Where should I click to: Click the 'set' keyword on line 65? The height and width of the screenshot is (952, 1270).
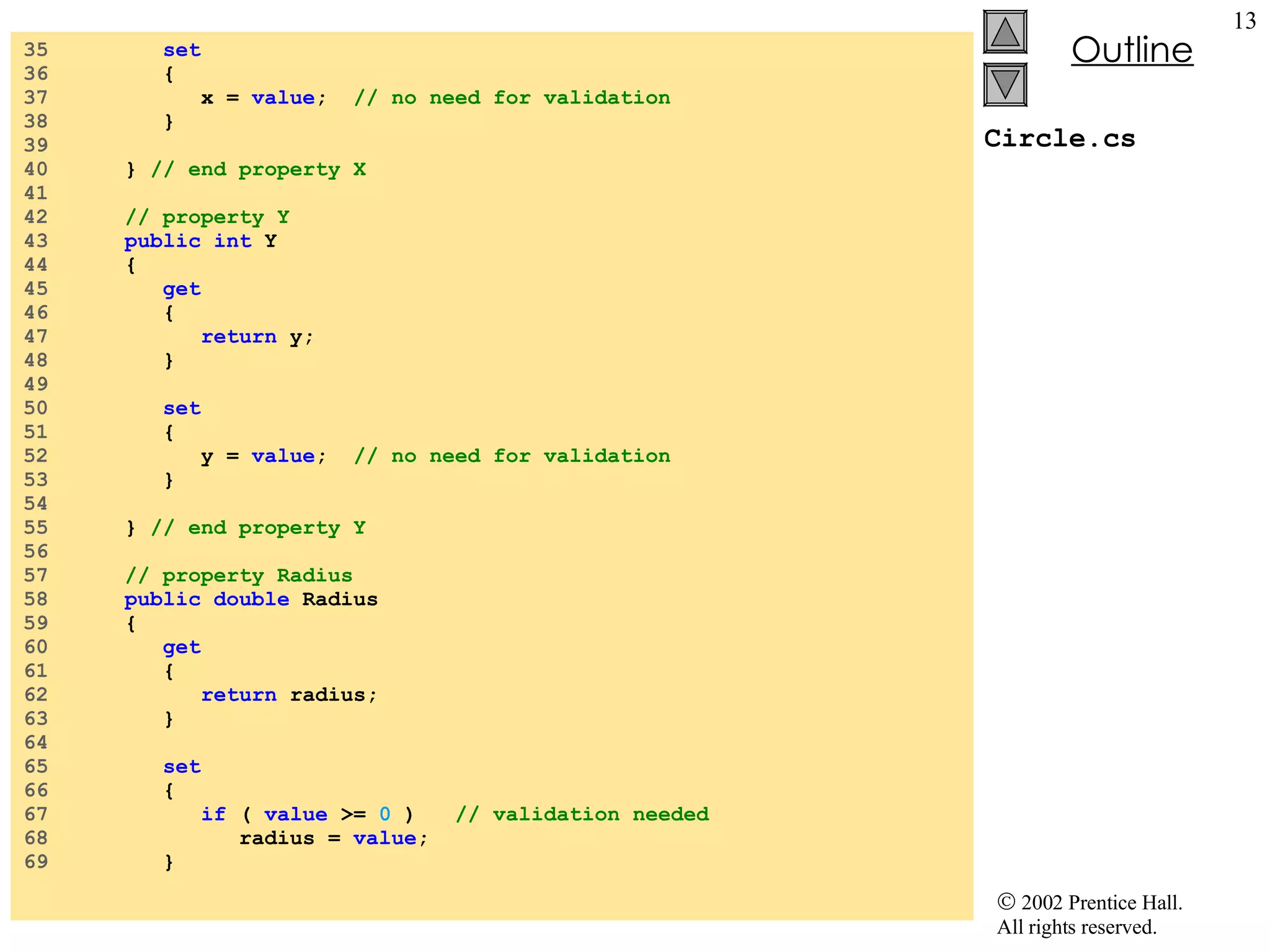182,767
